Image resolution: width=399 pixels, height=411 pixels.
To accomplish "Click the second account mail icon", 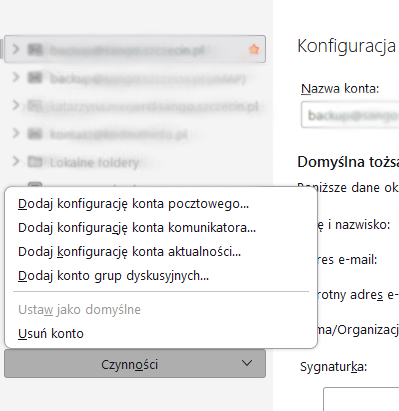I will [35, 78].
